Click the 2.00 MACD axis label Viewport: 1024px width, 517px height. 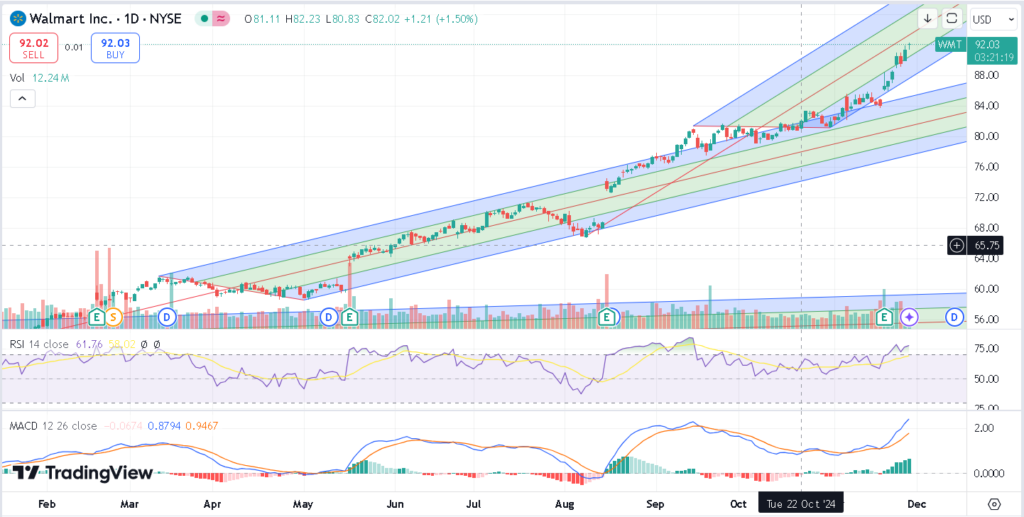(x=985, y=428)
